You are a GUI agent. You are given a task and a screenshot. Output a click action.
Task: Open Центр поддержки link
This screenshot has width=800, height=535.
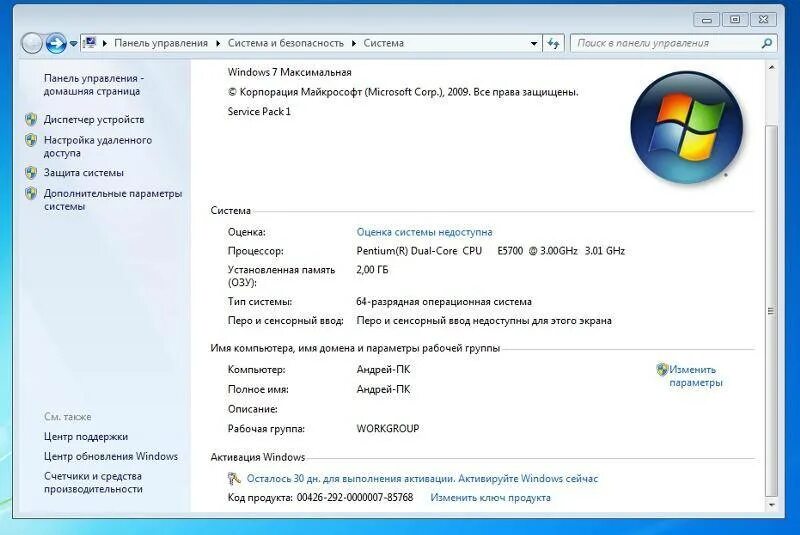[86, 437]
